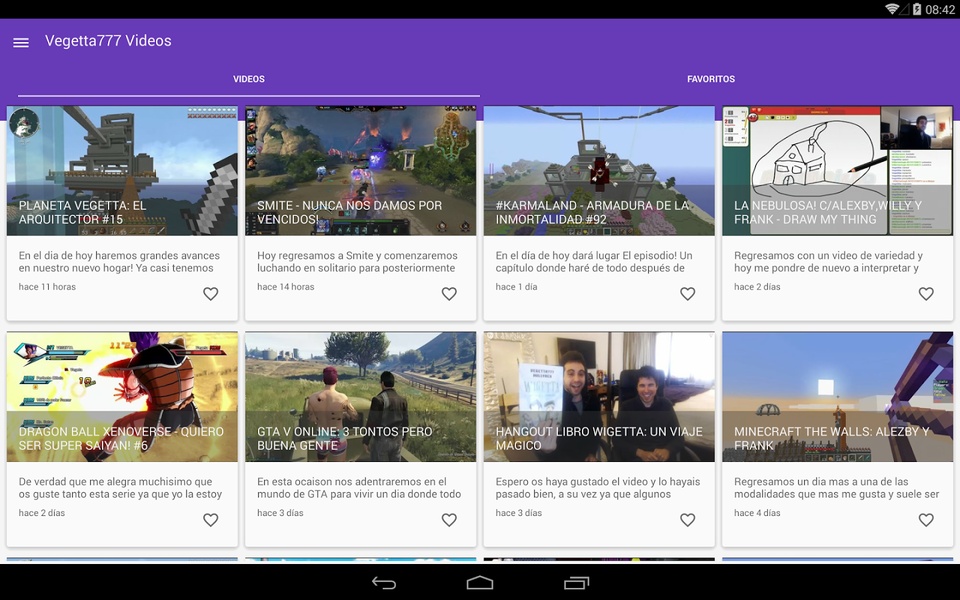Tap the battery status icon
The width and height of the screenshot is (960, 600).
coord(917,9)
